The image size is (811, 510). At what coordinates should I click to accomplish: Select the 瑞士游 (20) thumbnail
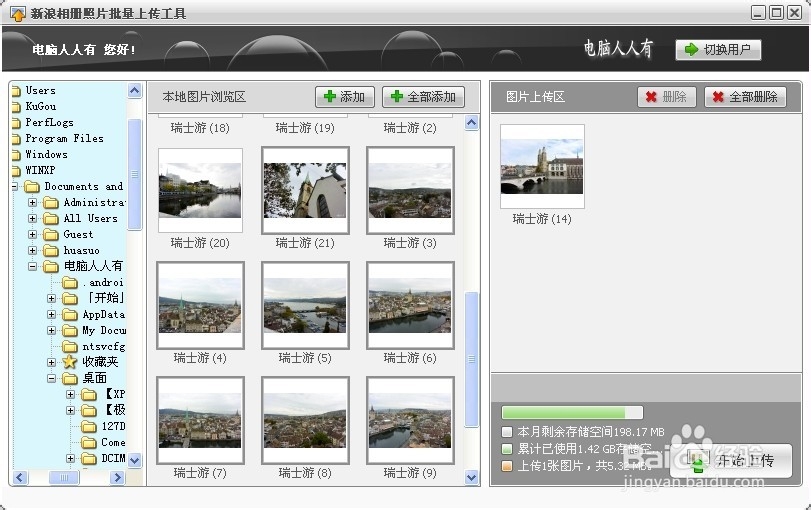pos(200,190)
